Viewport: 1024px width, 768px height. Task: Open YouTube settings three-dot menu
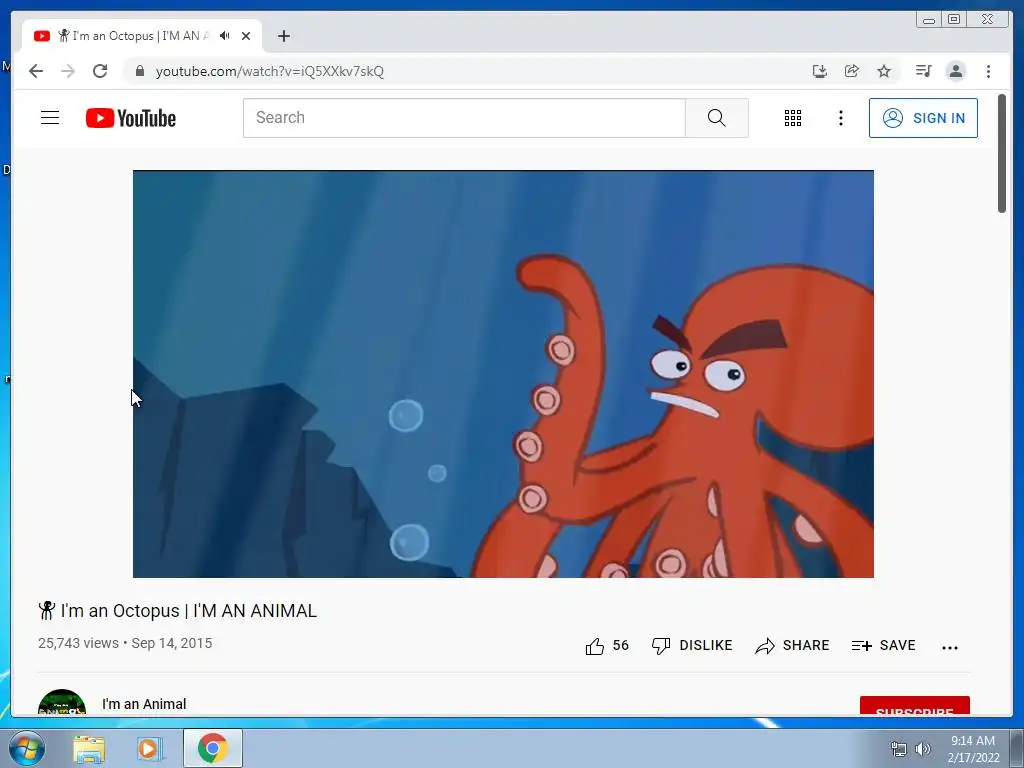[840, 118]
